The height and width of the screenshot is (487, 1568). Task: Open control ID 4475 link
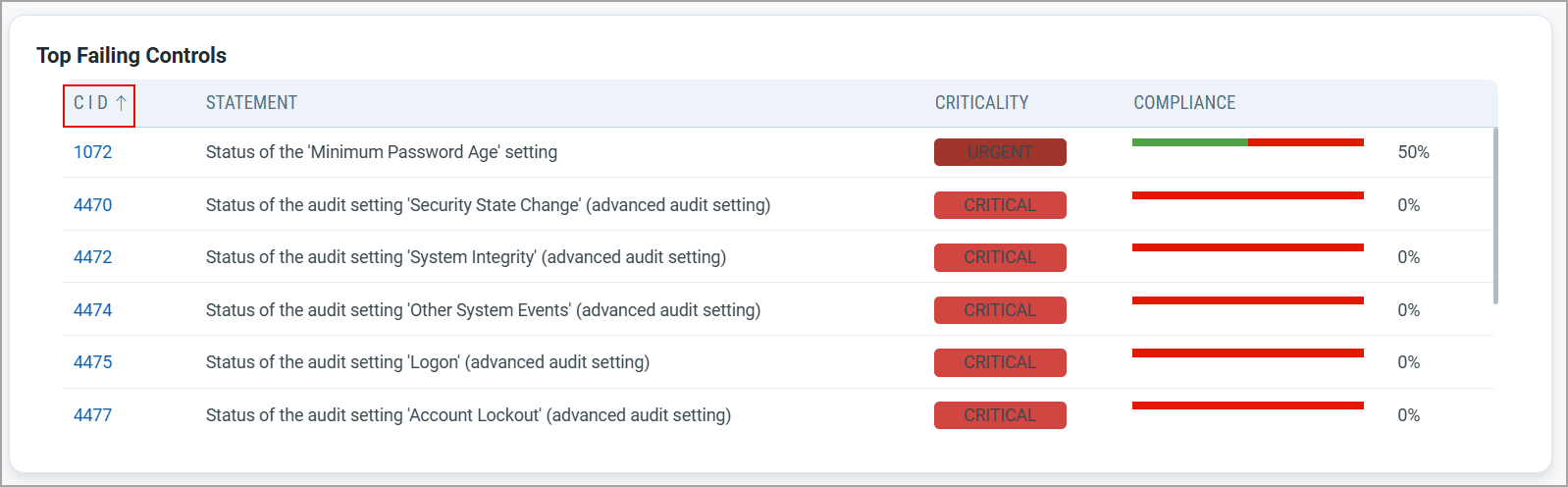tap(93, 362)
